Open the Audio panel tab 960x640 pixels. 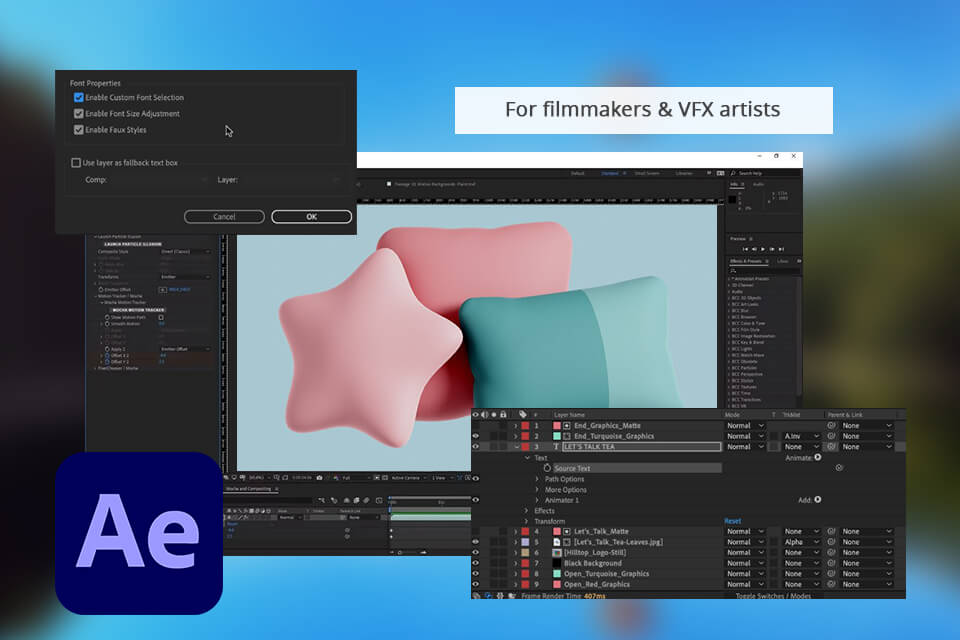coord(758,184)
